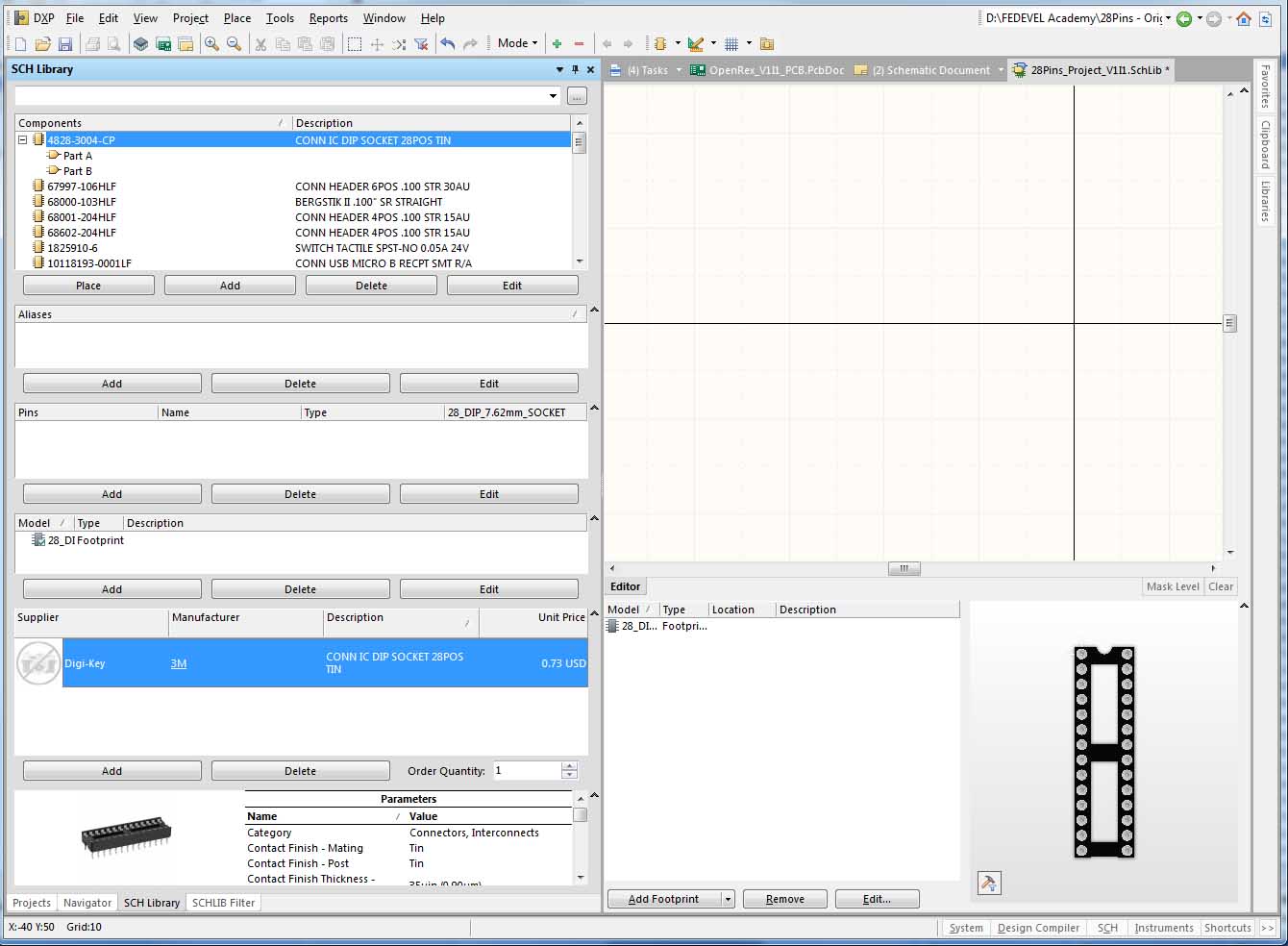The width and height of the screenshot is (1288, 946).
Task: Switch to the SCHLIB Filter tab
Action: (x=223, y=903)
